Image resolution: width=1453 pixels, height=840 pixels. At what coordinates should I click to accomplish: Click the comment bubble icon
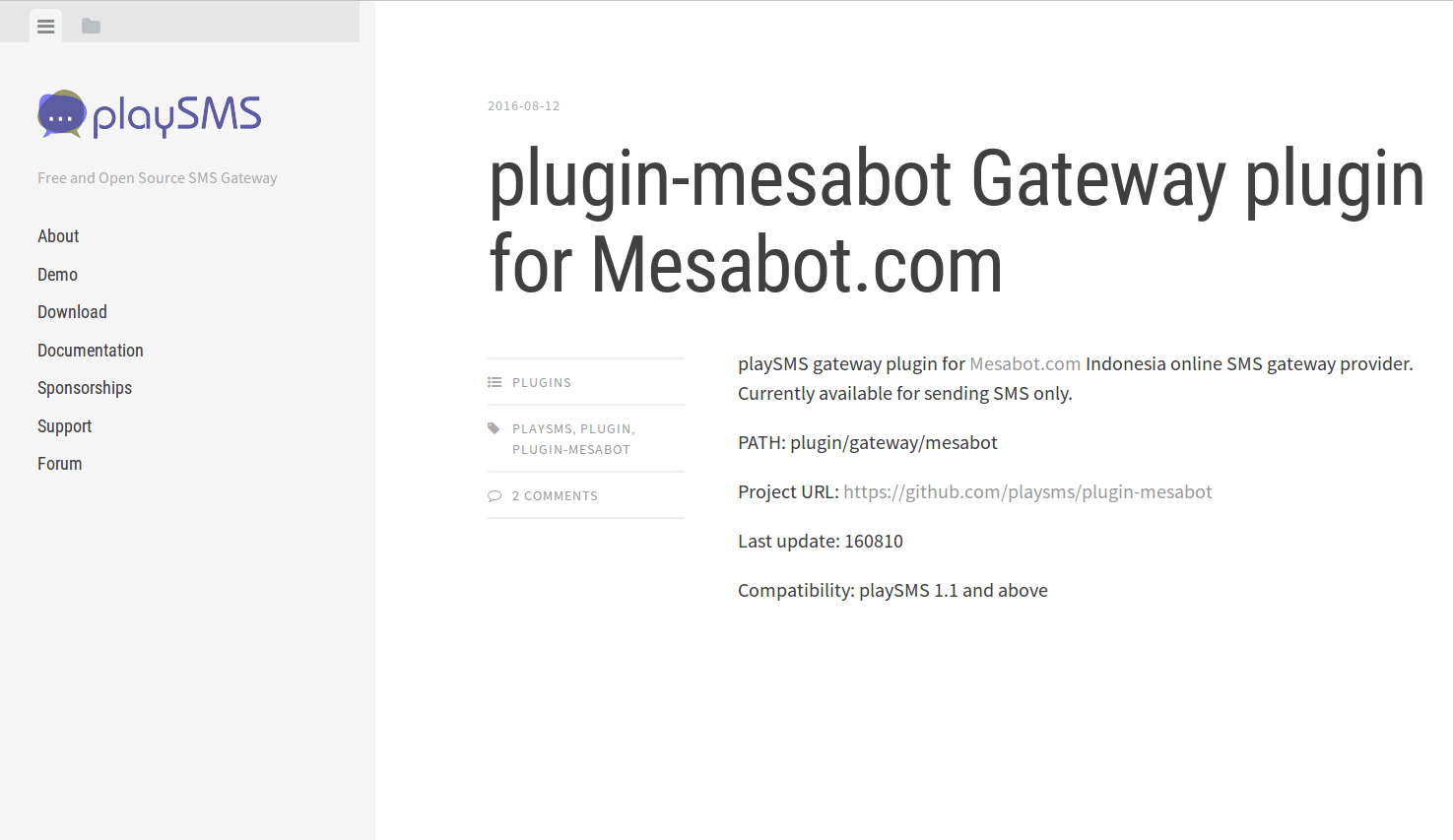click(x=495, y=496)
